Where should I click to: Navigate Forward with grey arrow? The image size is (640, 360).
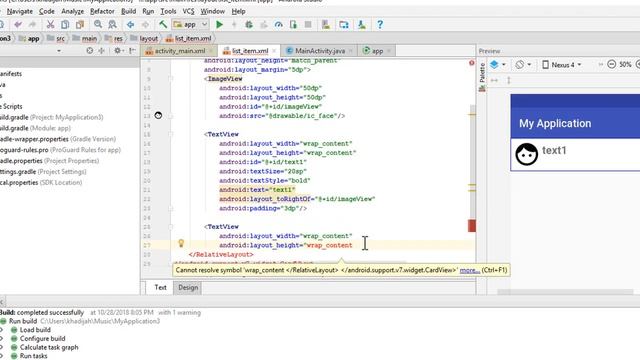145,24
